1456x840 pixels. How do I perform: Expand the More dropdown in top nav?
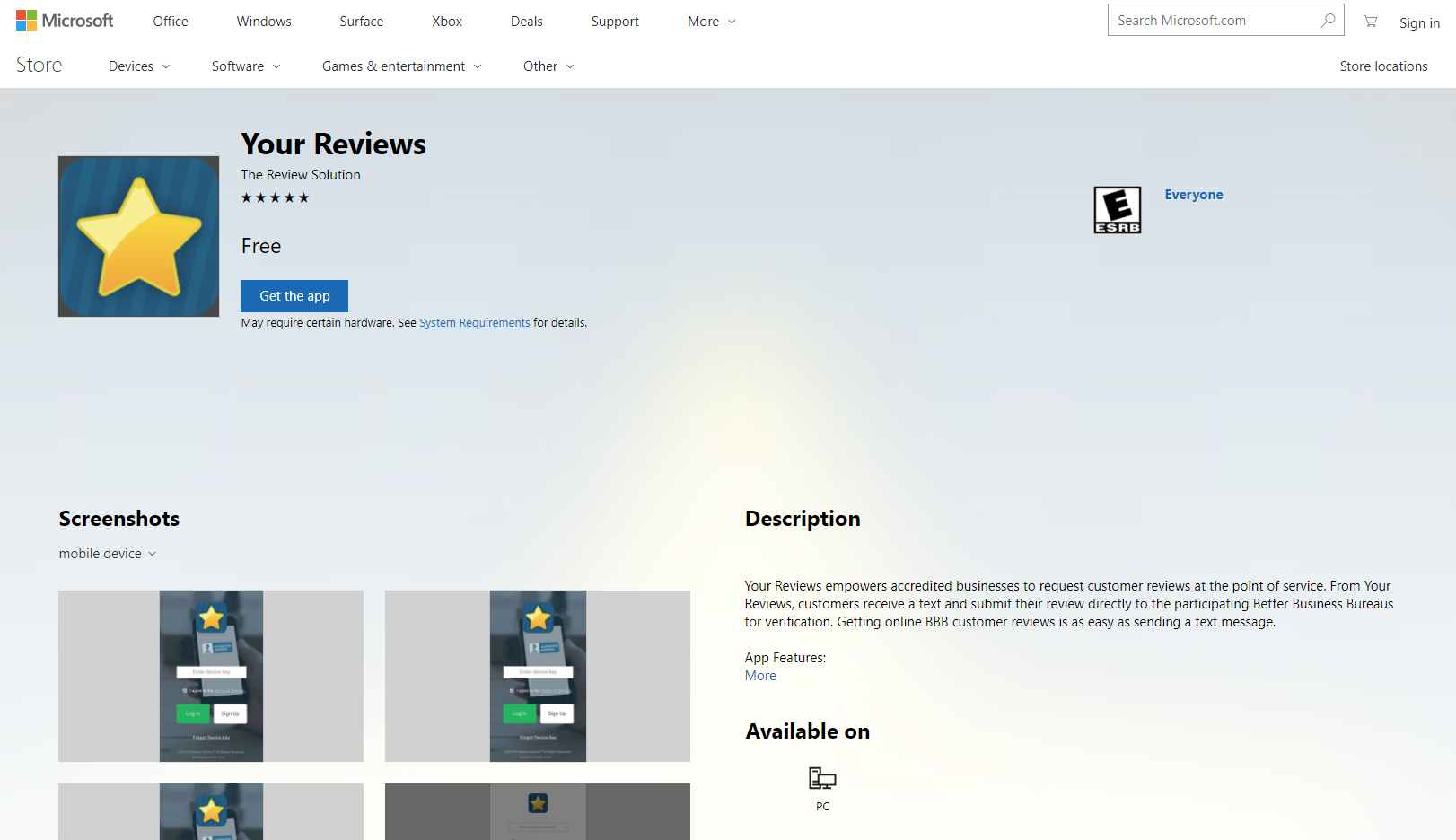(x=712, y=22)
